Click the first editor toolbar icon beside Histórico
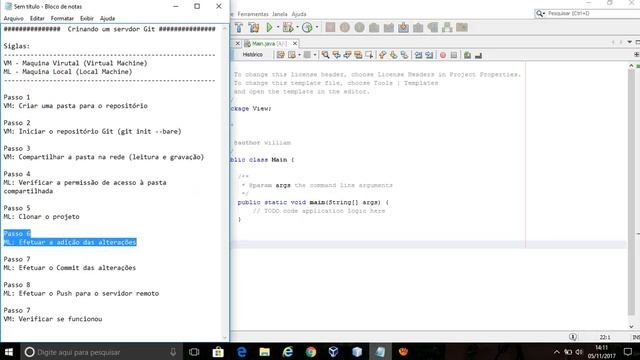Viewport: 640px width, 360px height. point(280,55)
